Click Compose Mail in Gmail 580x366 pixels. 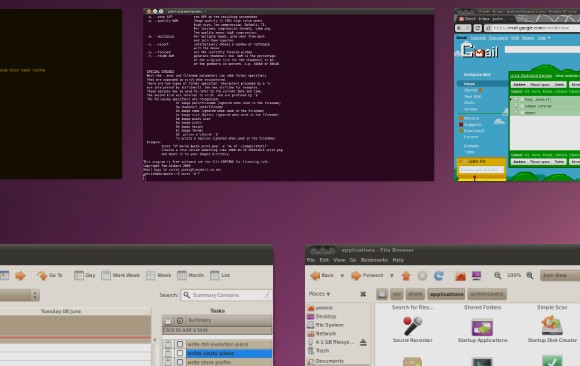(477, 75)
